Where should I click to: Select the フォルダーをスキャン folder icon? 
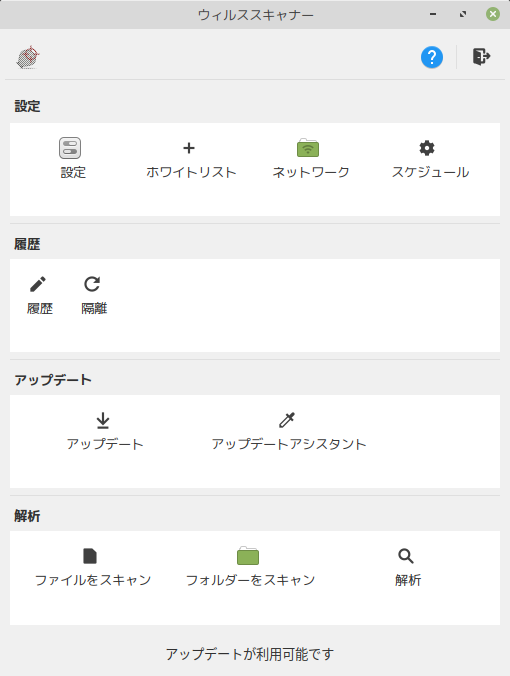click(248, 556)
